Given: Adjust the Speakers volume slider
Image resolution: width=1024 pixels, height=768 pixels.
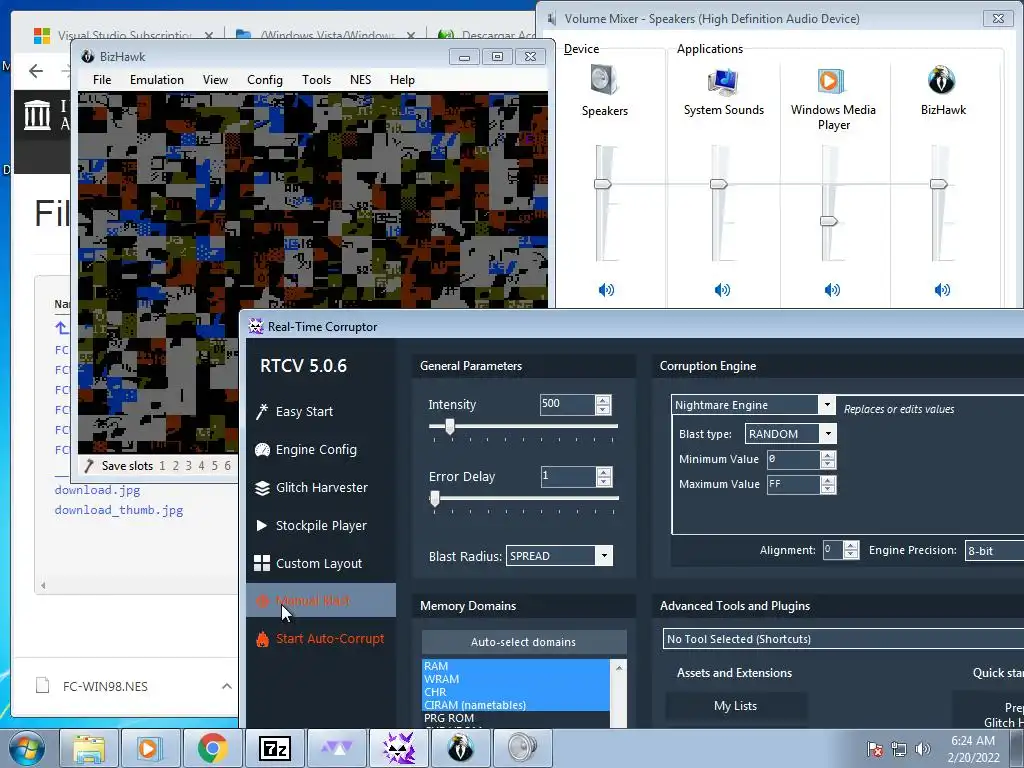Looking at the screenshot, I should pyautogui.click(x=603, y=184).
